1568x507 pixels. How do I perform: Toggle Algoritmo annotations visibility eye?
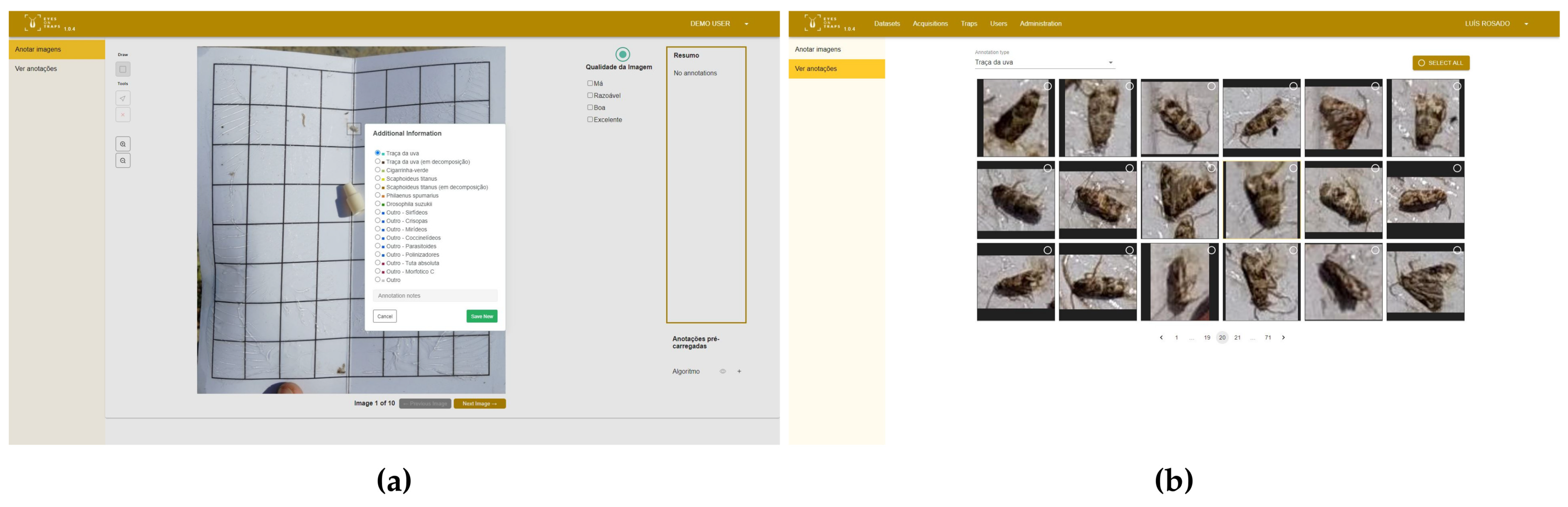pyautogui.click(x=722, y=371)
